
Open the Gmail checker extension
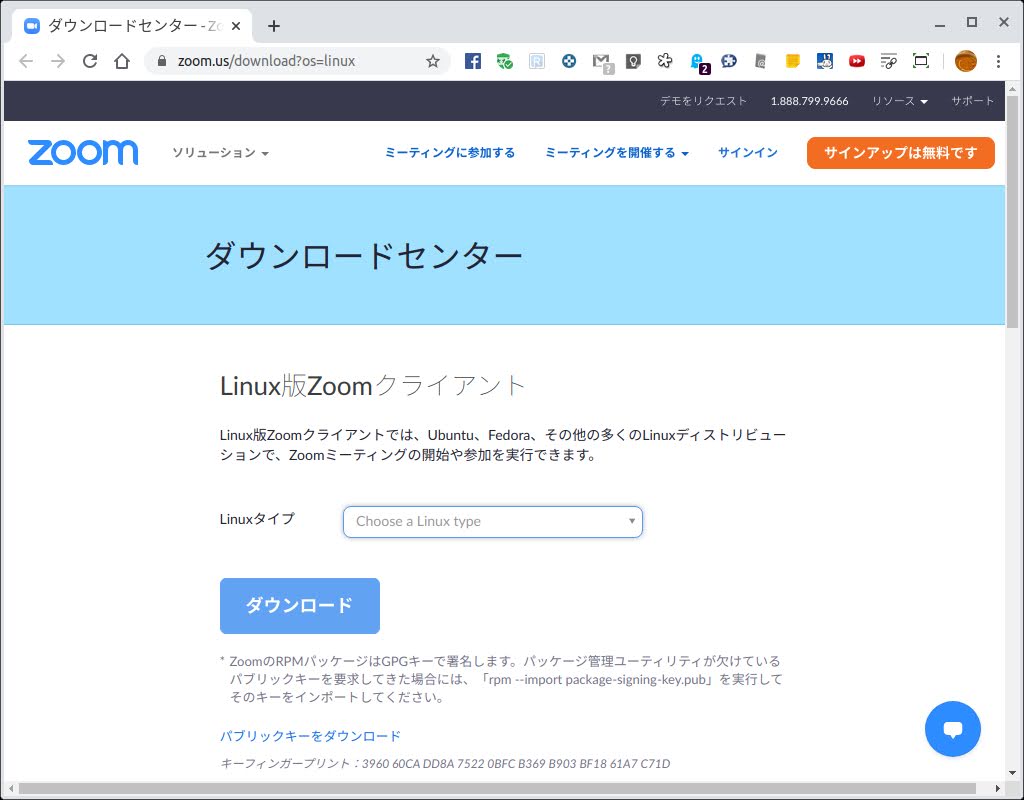click(603, 63)
